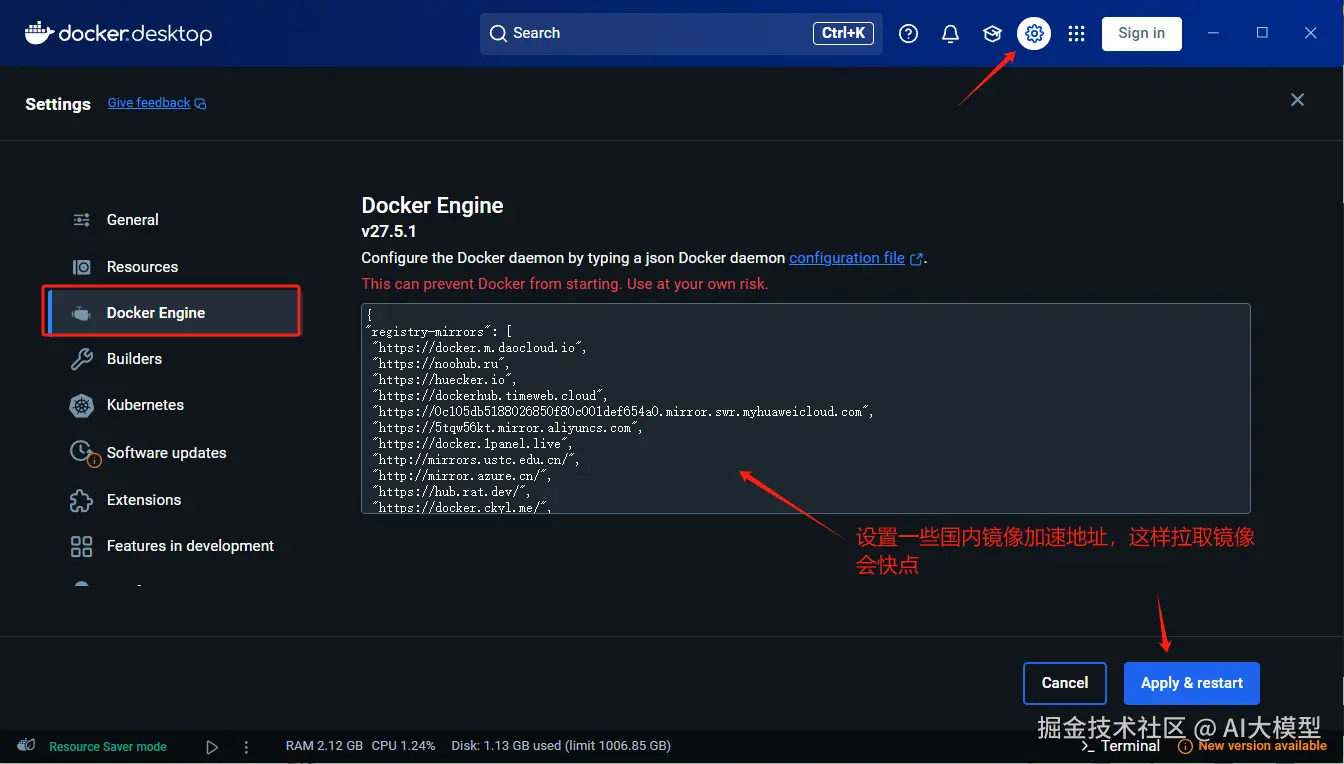Click the docker.ckyl.me mirror line
The image size is (1344, 764).
click(462, 507)
